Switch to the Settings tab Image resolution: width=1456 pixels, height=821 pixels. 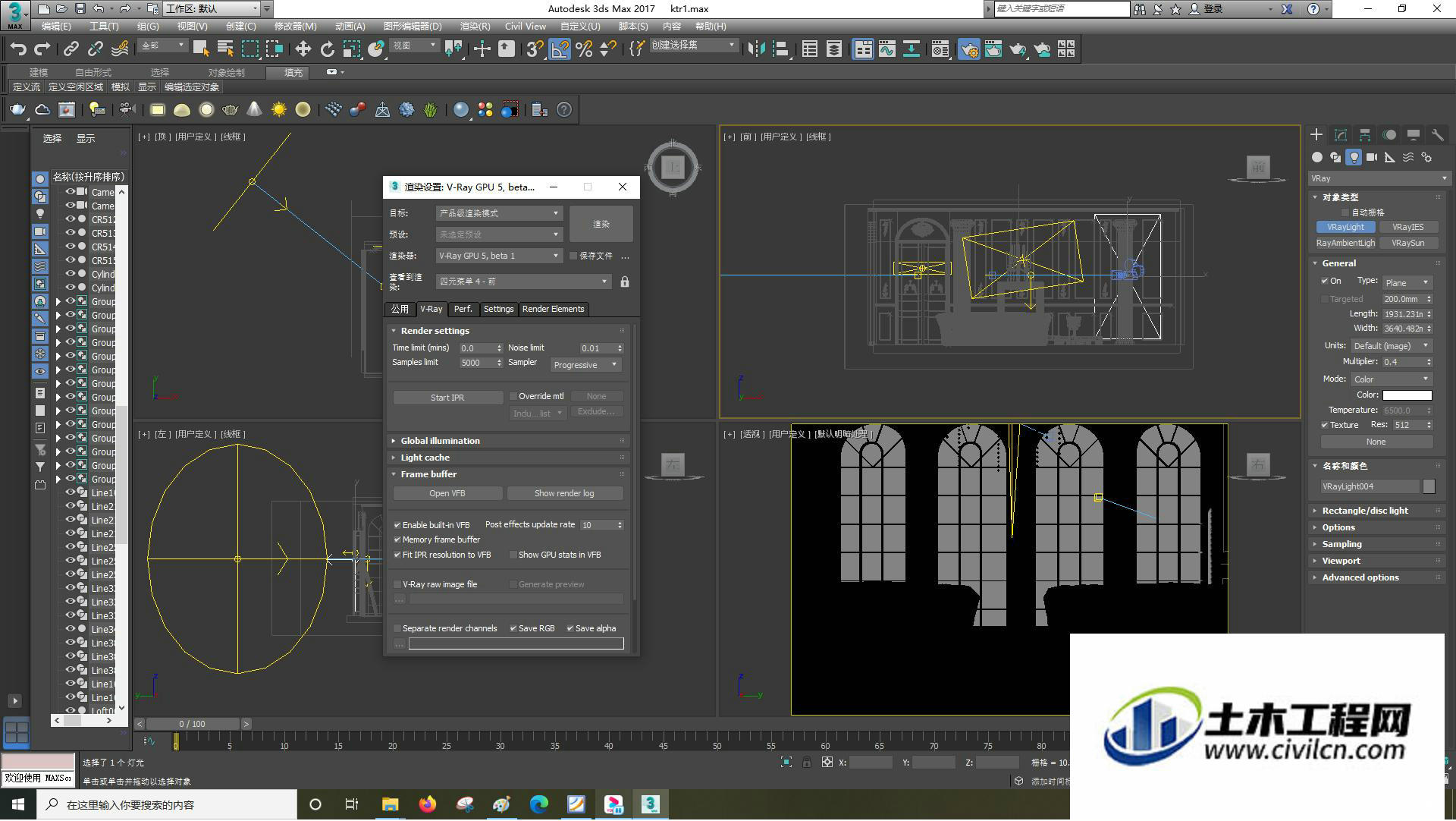tap(498, 310)
